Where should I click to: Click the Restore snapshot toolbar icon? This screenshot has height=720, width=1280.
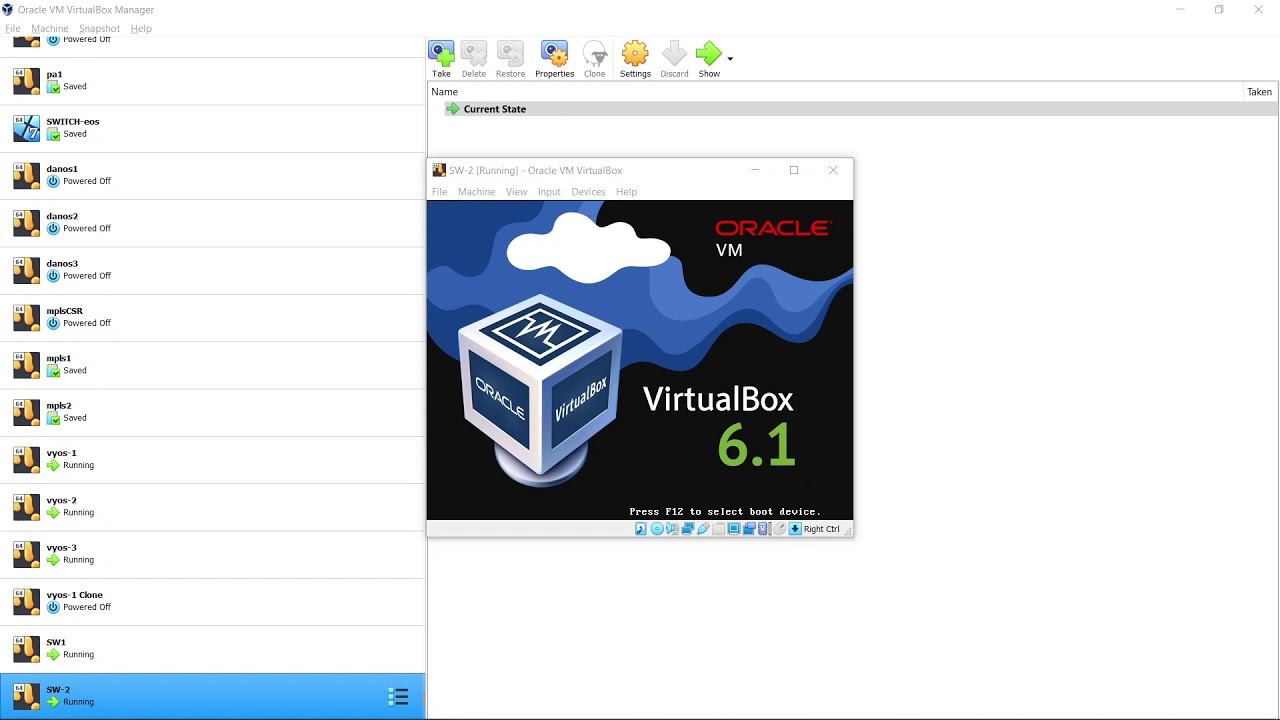510,59
